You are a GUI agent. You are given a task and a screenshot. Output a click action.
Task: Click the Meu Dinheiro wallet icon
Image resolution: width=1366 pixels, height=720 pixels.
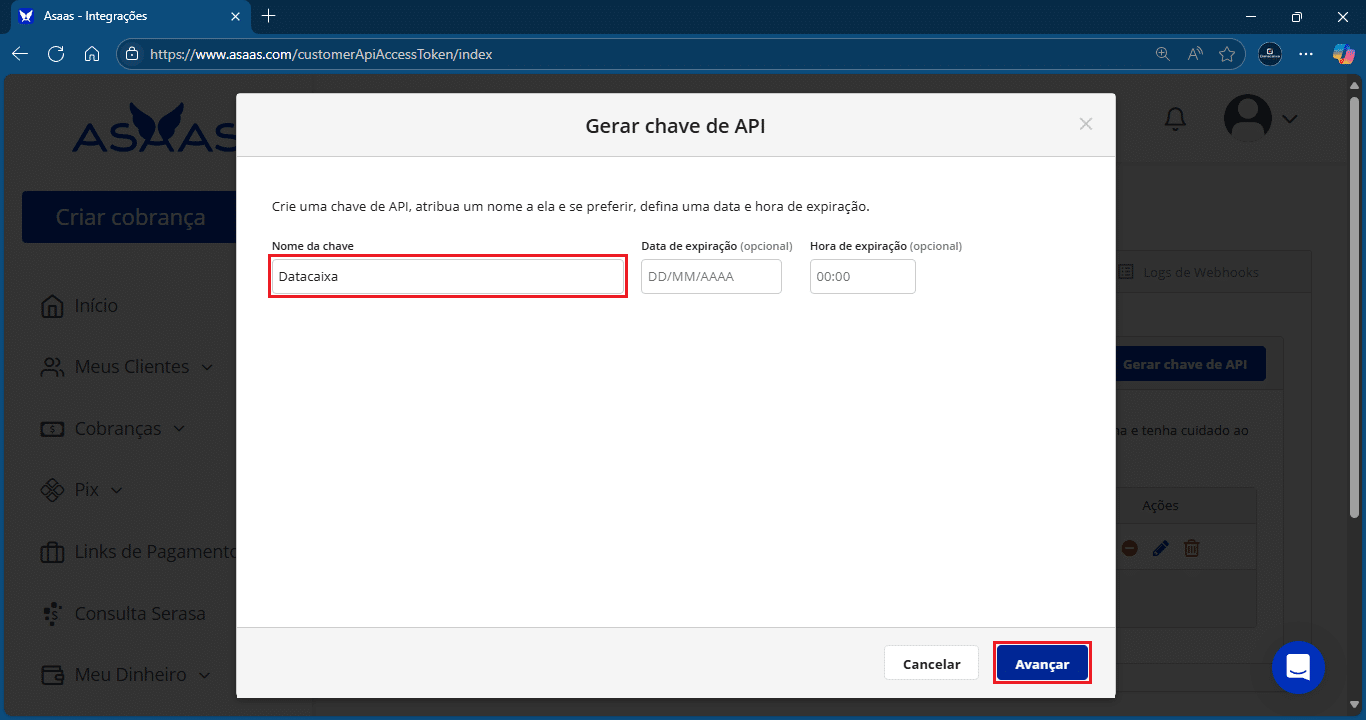click(x=51, y=674)
